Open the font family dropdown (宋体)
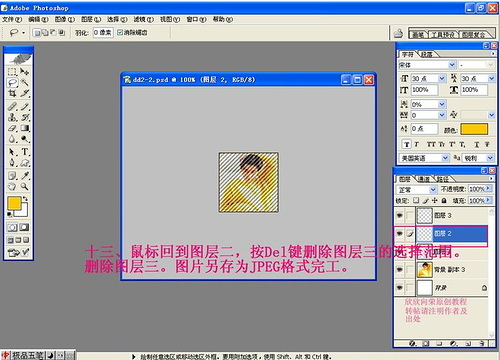 point(452,65)
